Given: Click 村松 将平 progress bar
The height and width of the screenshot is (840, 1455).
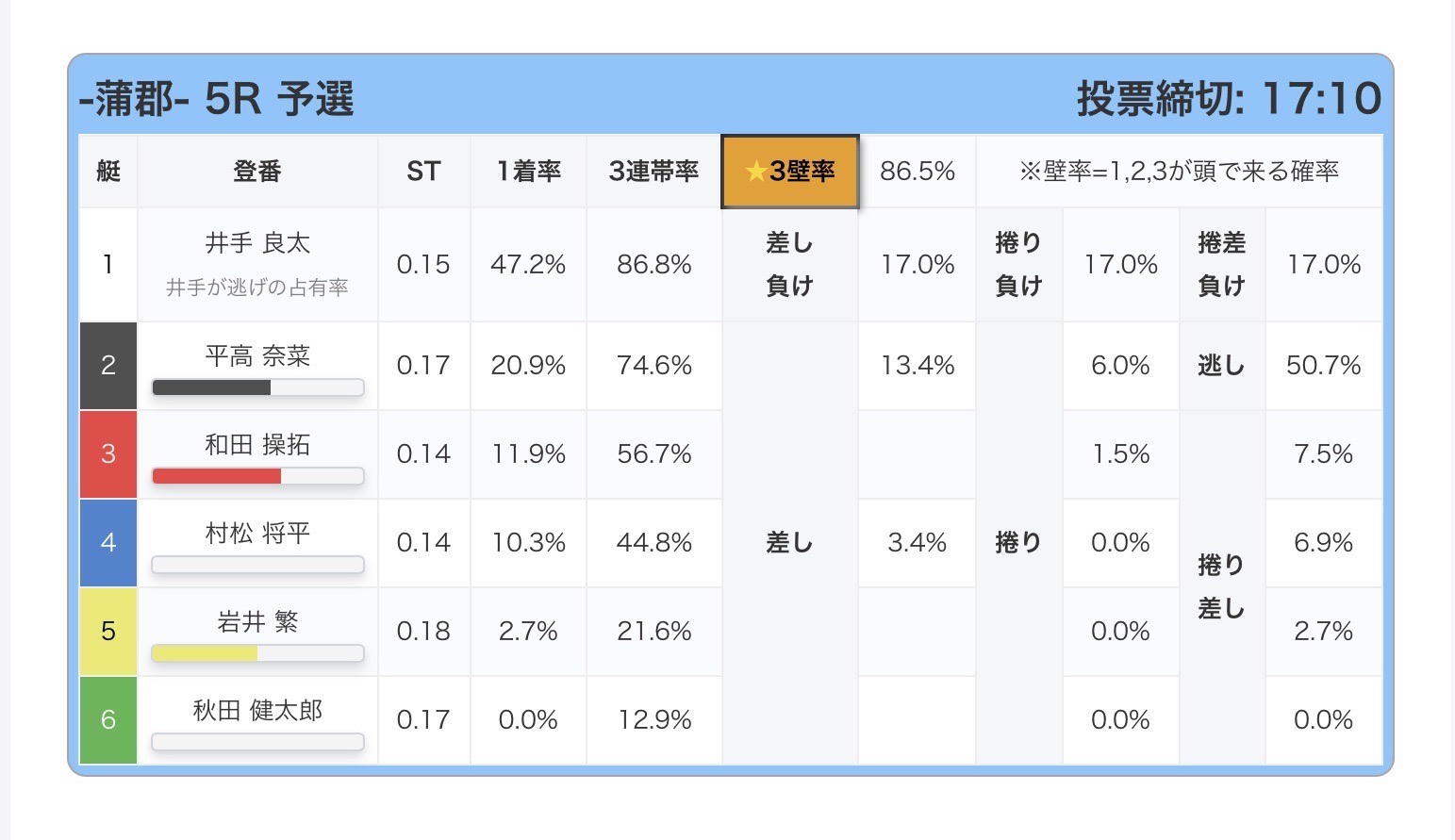Looking at the screenshot, I should coord(257,565).
